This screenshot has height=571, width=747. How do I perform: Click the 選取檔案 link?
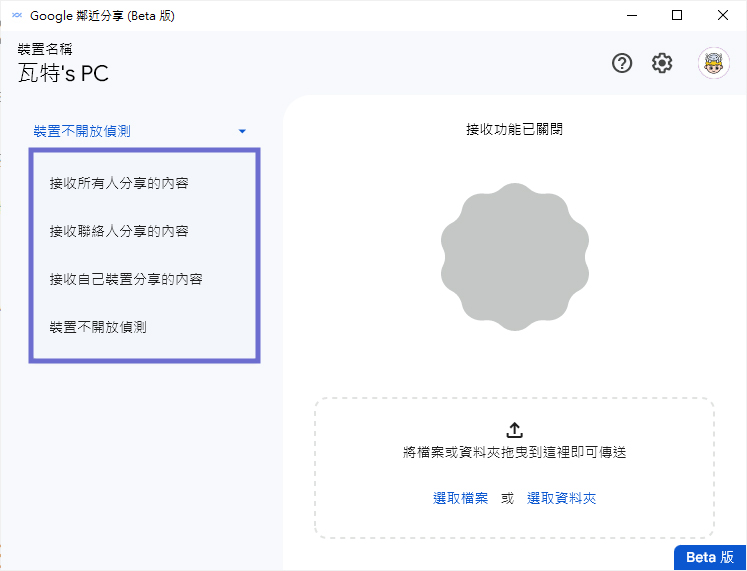(460, 499)
